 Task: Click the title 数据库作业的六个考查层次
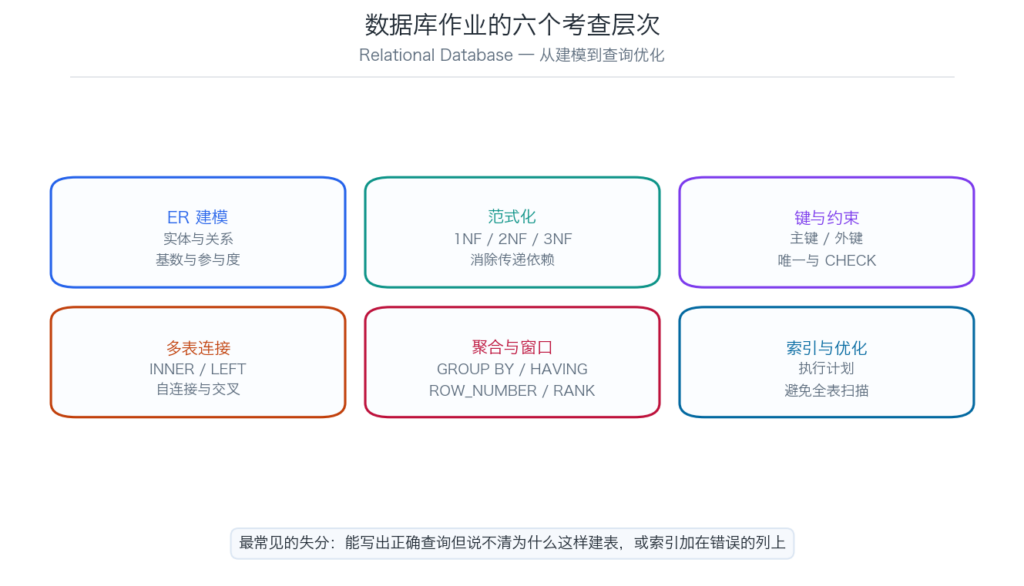click(512, 25)
